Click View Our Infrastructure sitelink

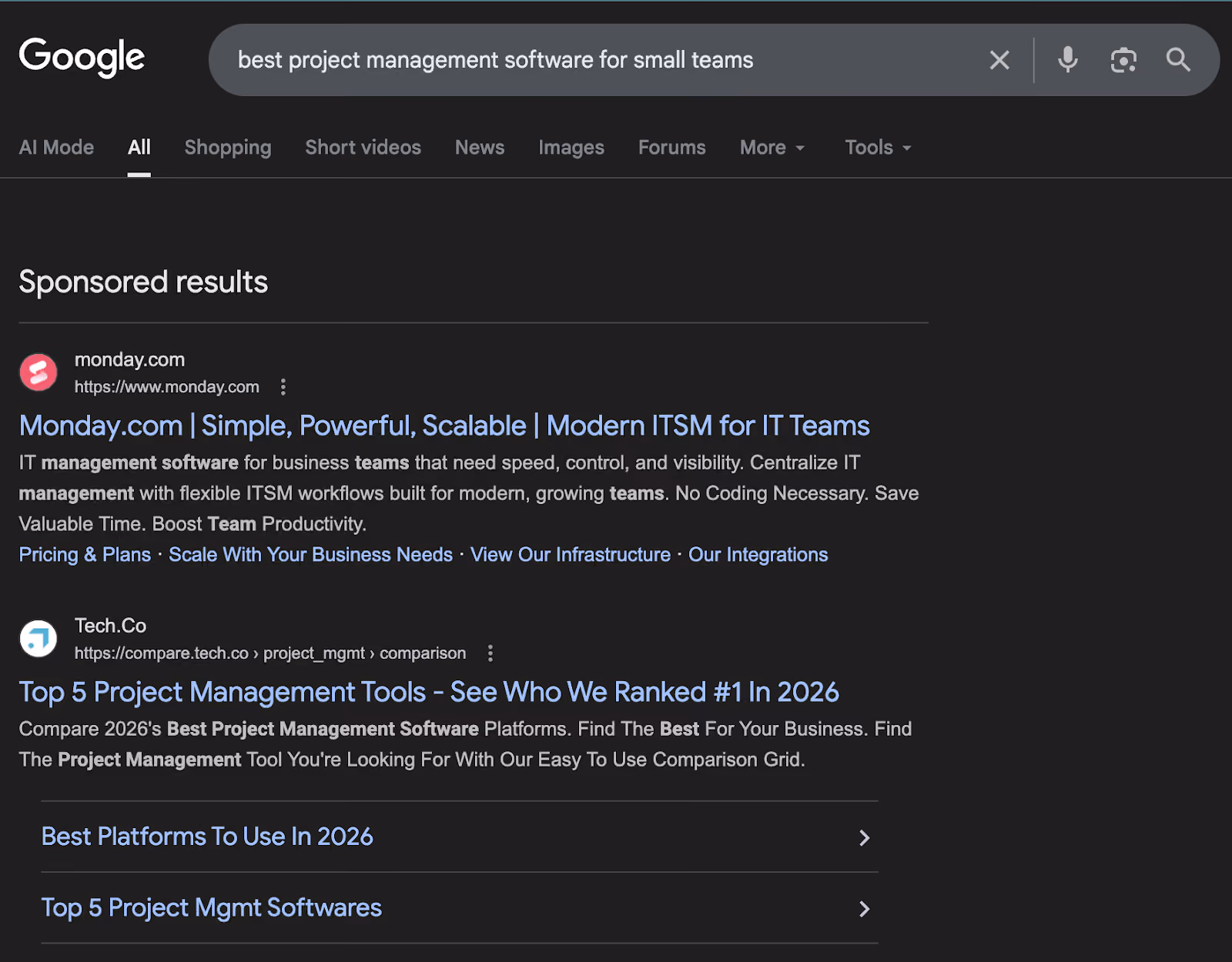click(571, 555)
